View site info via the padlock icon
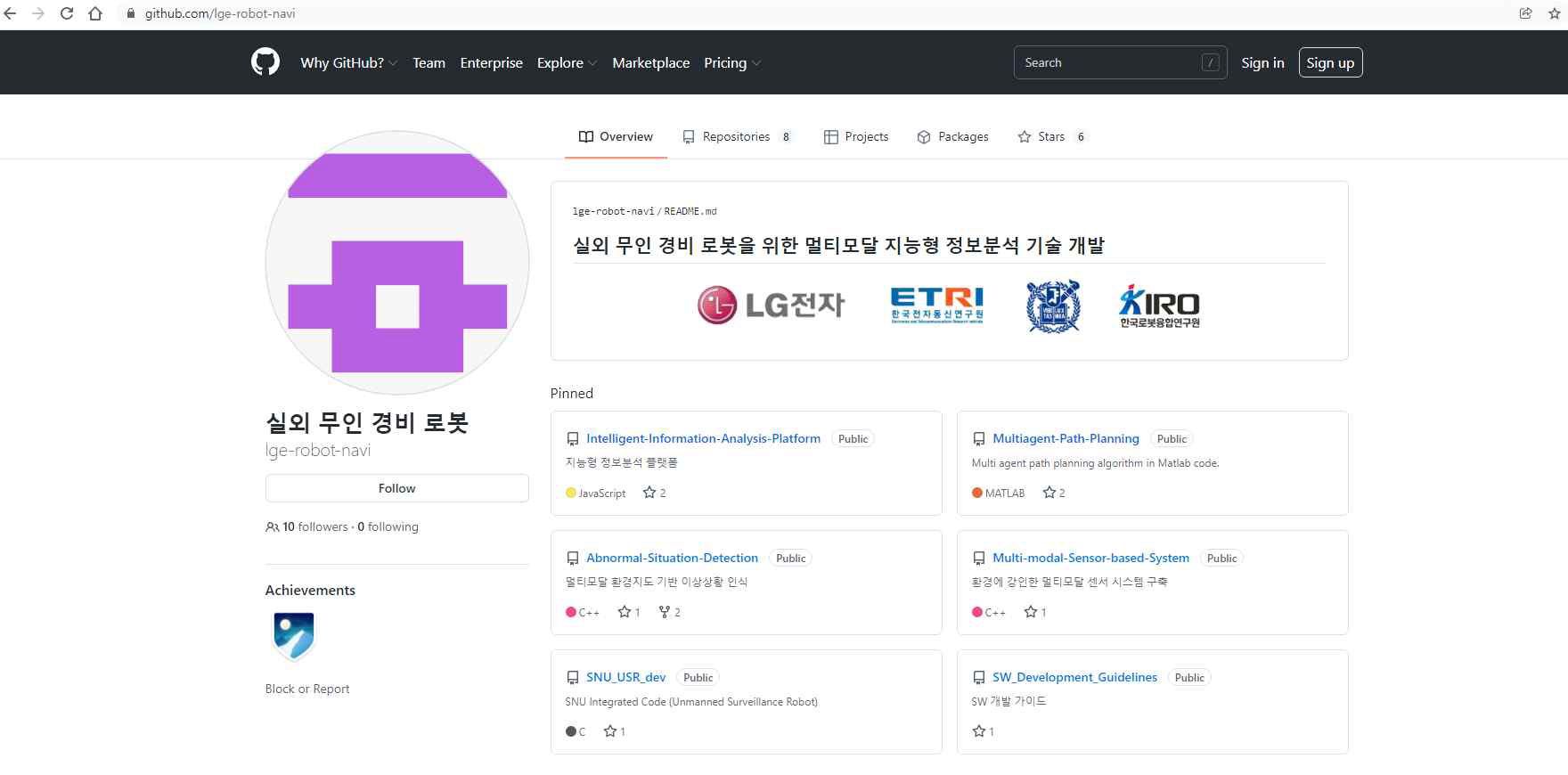Viewport: 1568px width, 775px height. (x=130, y=13)
